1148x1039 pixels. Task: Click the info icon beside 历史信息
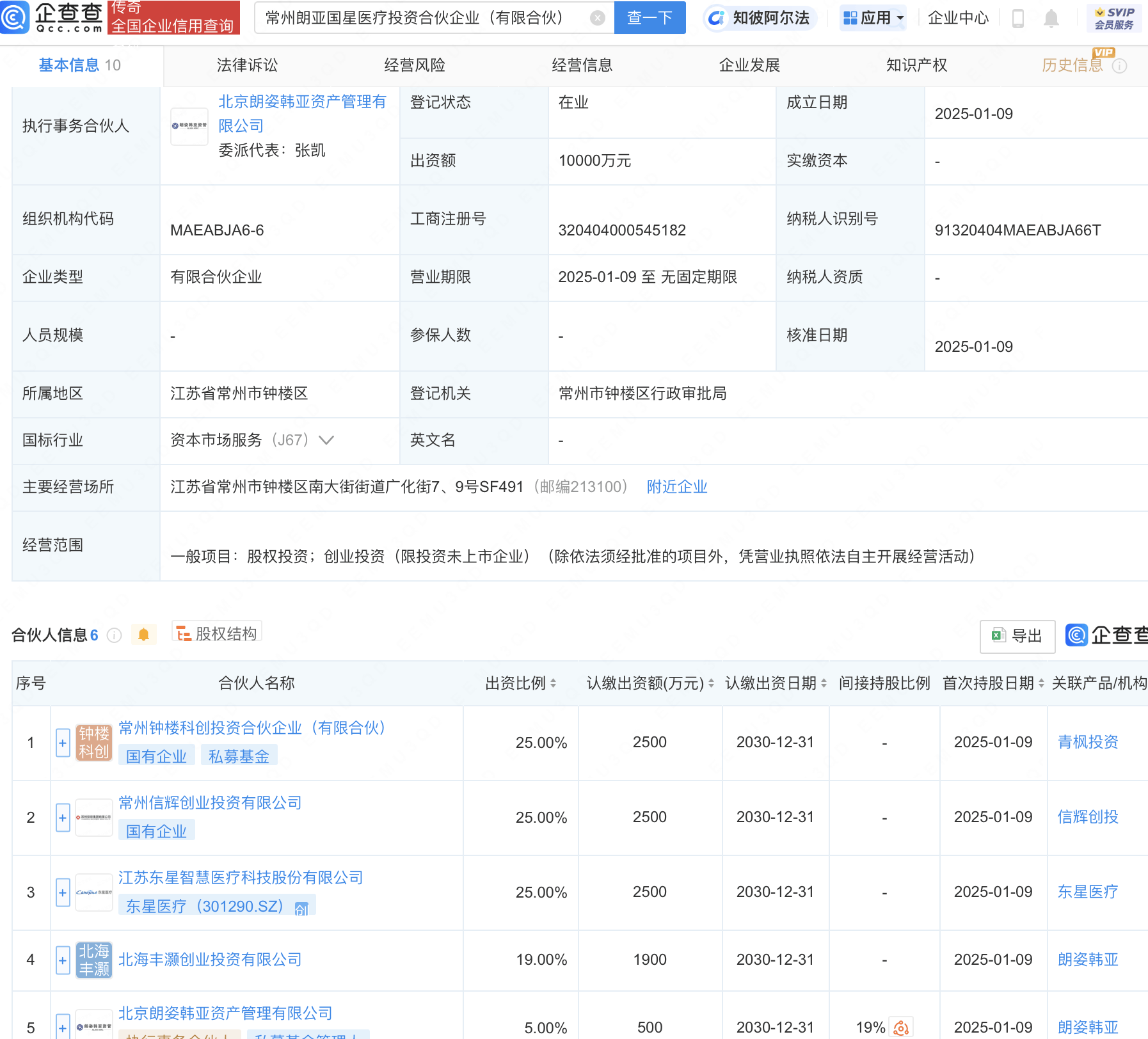pos(1119,66)
